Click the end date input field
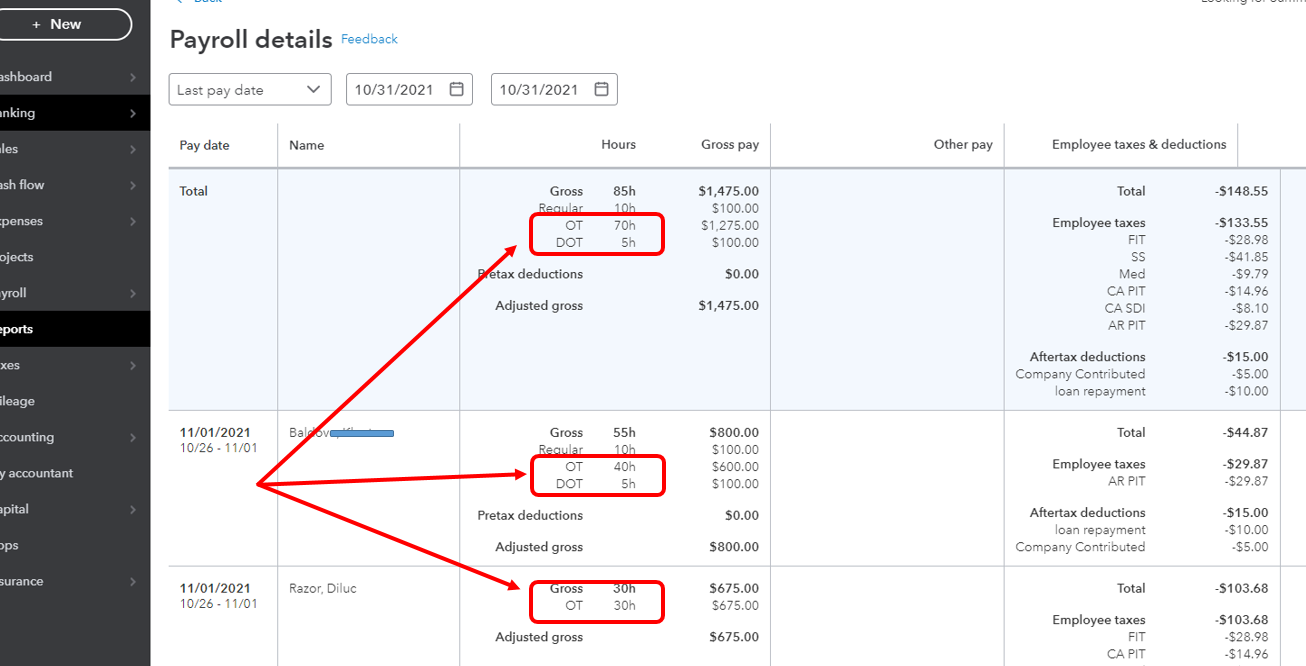 (539, 89)
